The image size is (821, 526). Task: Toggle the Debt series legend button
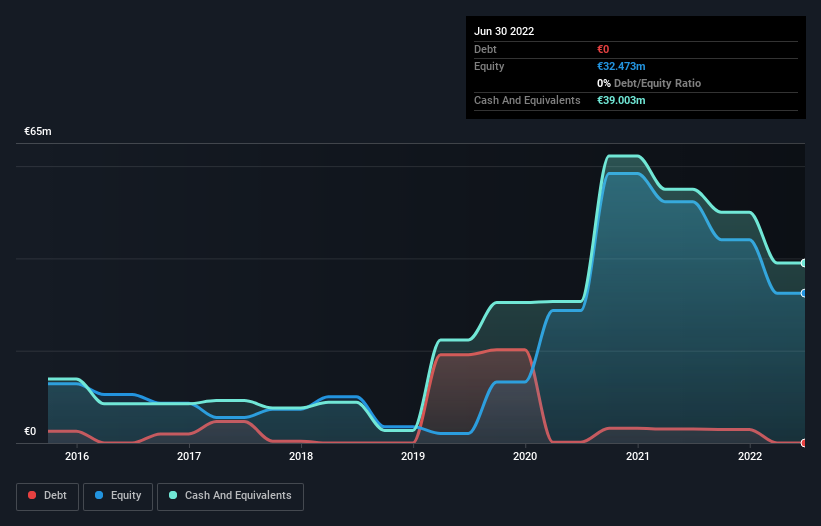[x=47, y=496]
